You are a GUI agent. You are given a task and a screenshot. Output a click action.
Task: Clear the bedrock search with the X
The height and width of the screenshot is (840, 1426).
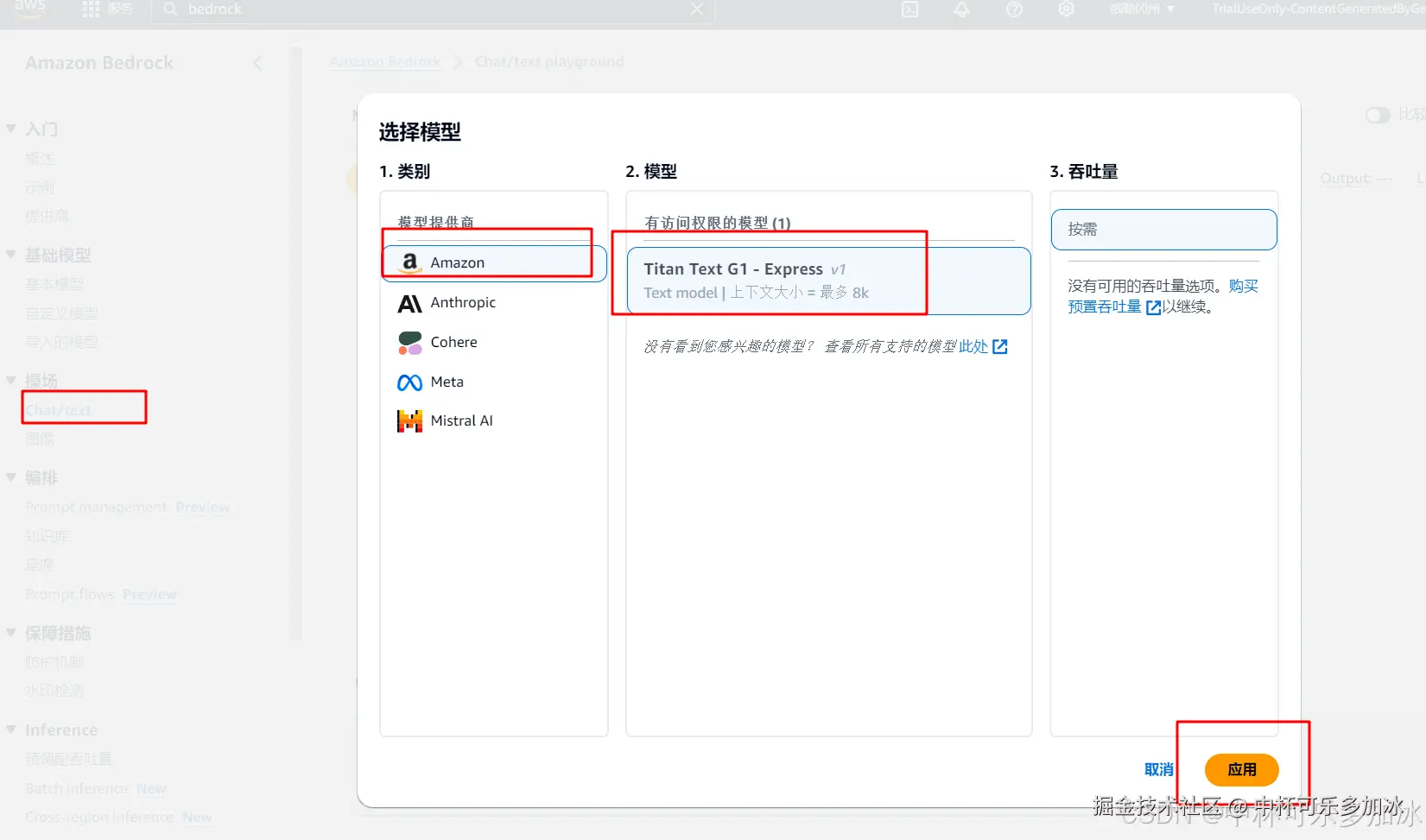[697, 9]
